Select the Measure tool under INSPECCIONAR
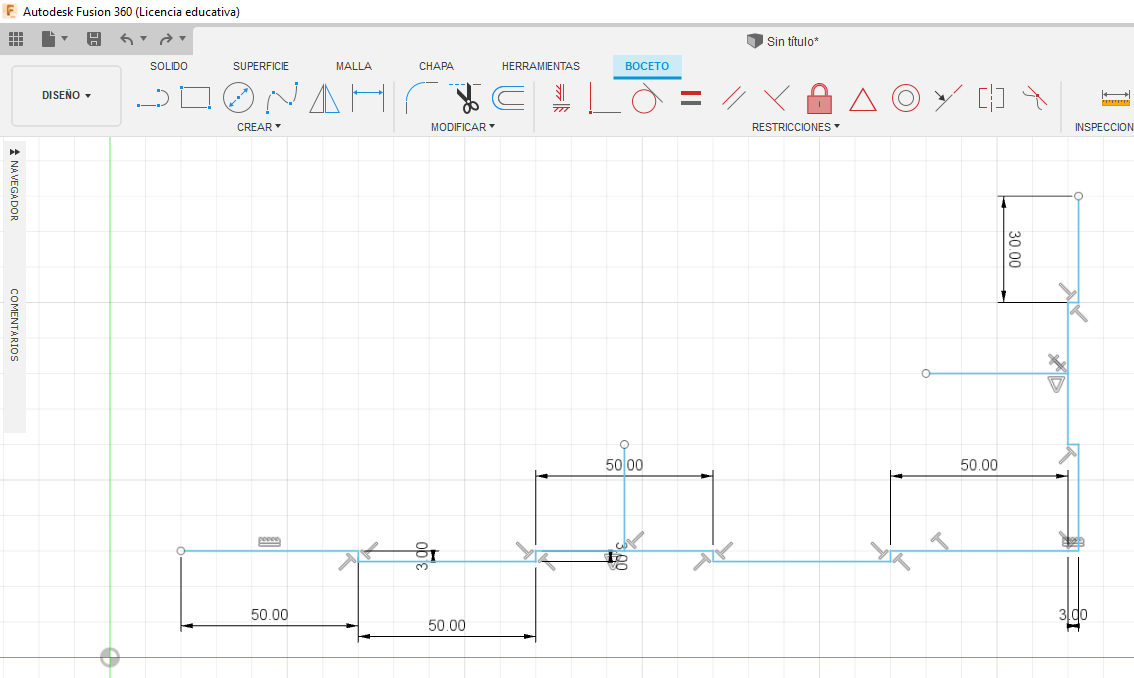Screen dimensions: 1134x678 1115,97
